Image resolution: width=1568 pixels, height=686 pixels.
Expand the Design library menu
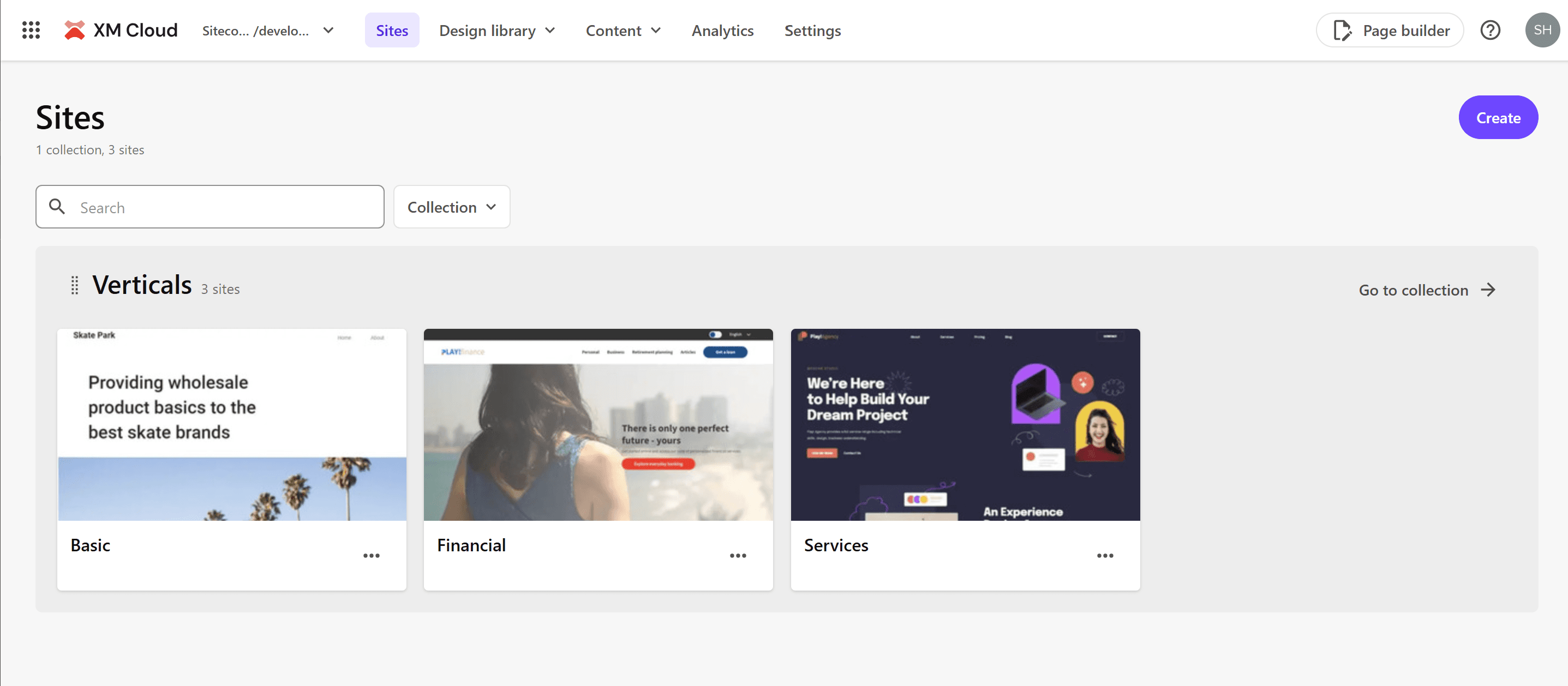(496, 31)
